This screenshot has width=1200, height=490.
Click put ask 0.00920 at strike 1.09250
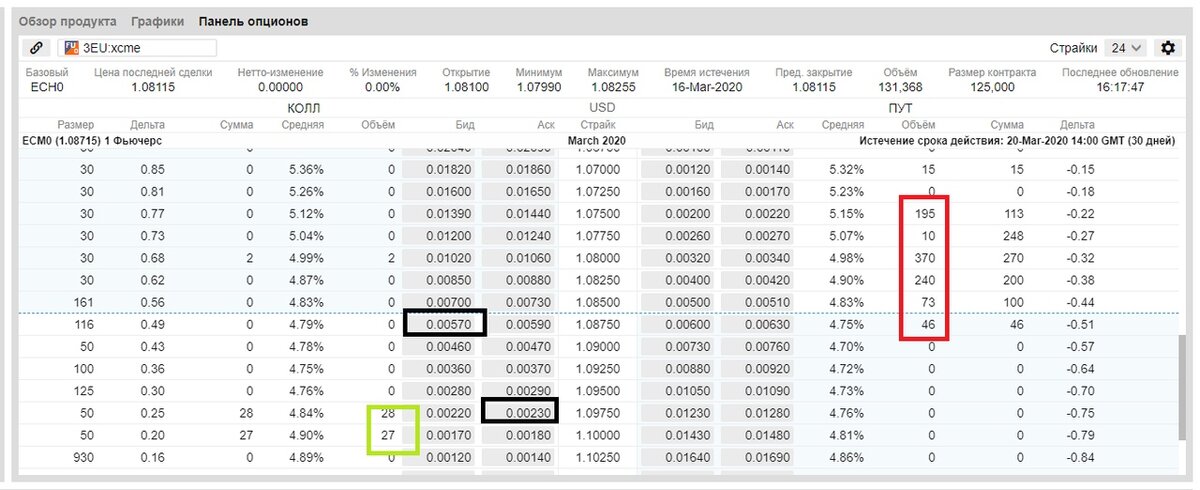[756, 367]
